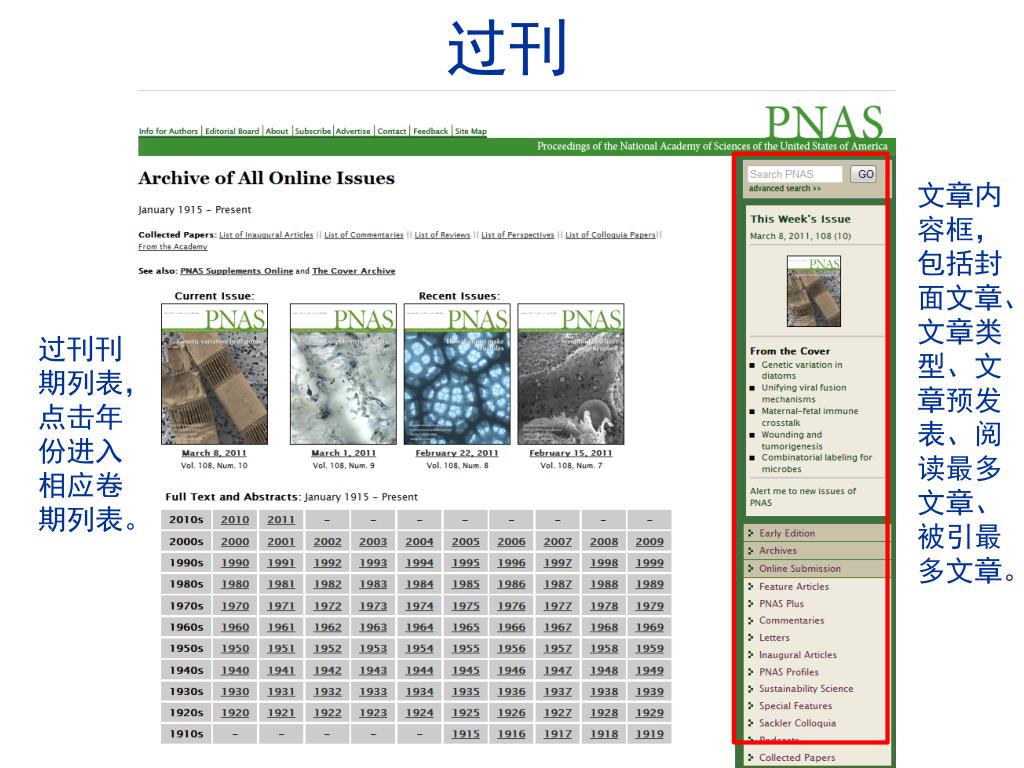
Task: Expand Archives sidebar item
Action: (x=778, y=551)
